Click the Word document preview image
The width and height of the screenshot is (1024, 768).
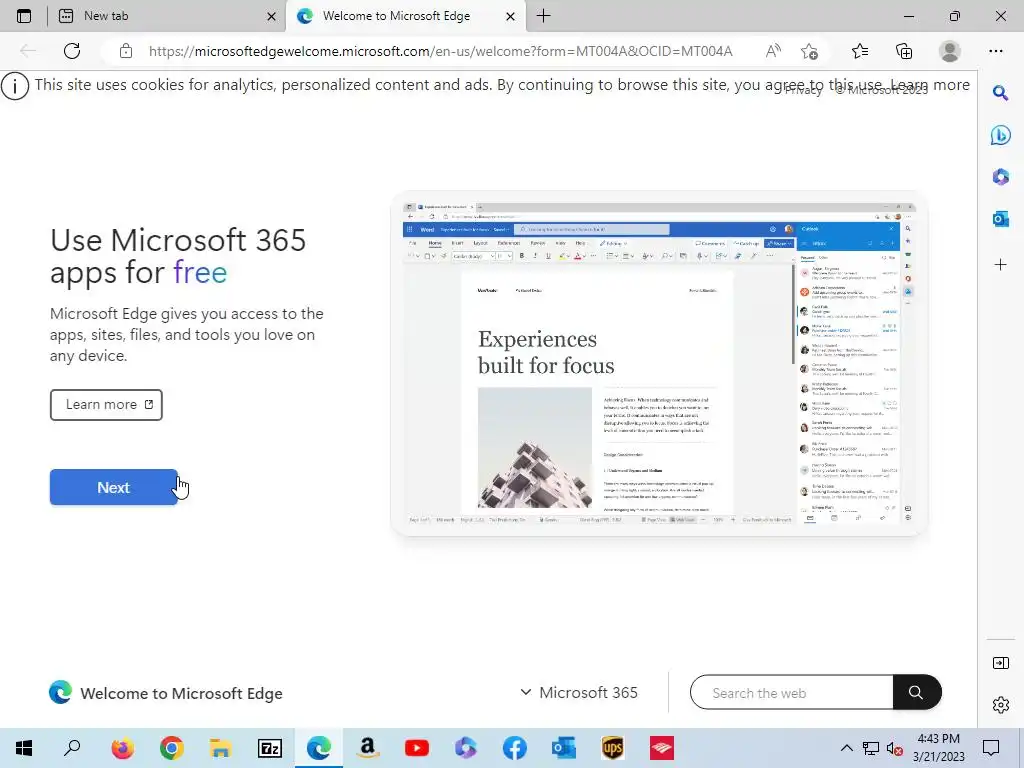pyautogui.click(x=660, y=364)
